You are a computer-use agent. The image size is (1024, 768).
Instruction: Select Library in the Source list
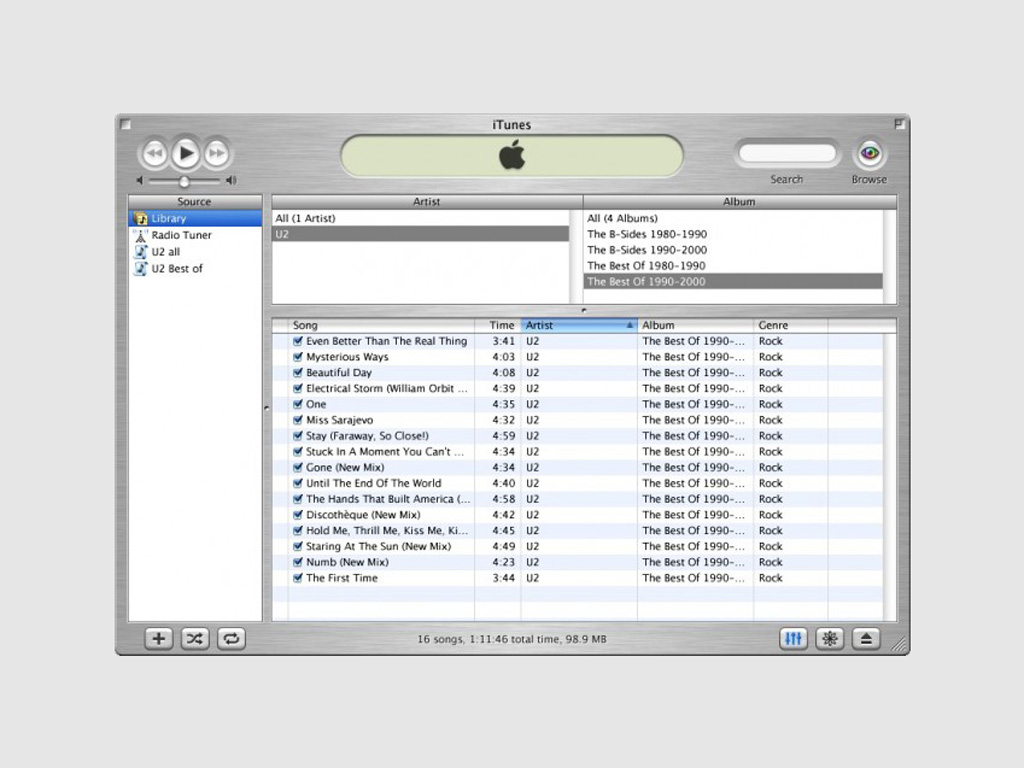195,218
